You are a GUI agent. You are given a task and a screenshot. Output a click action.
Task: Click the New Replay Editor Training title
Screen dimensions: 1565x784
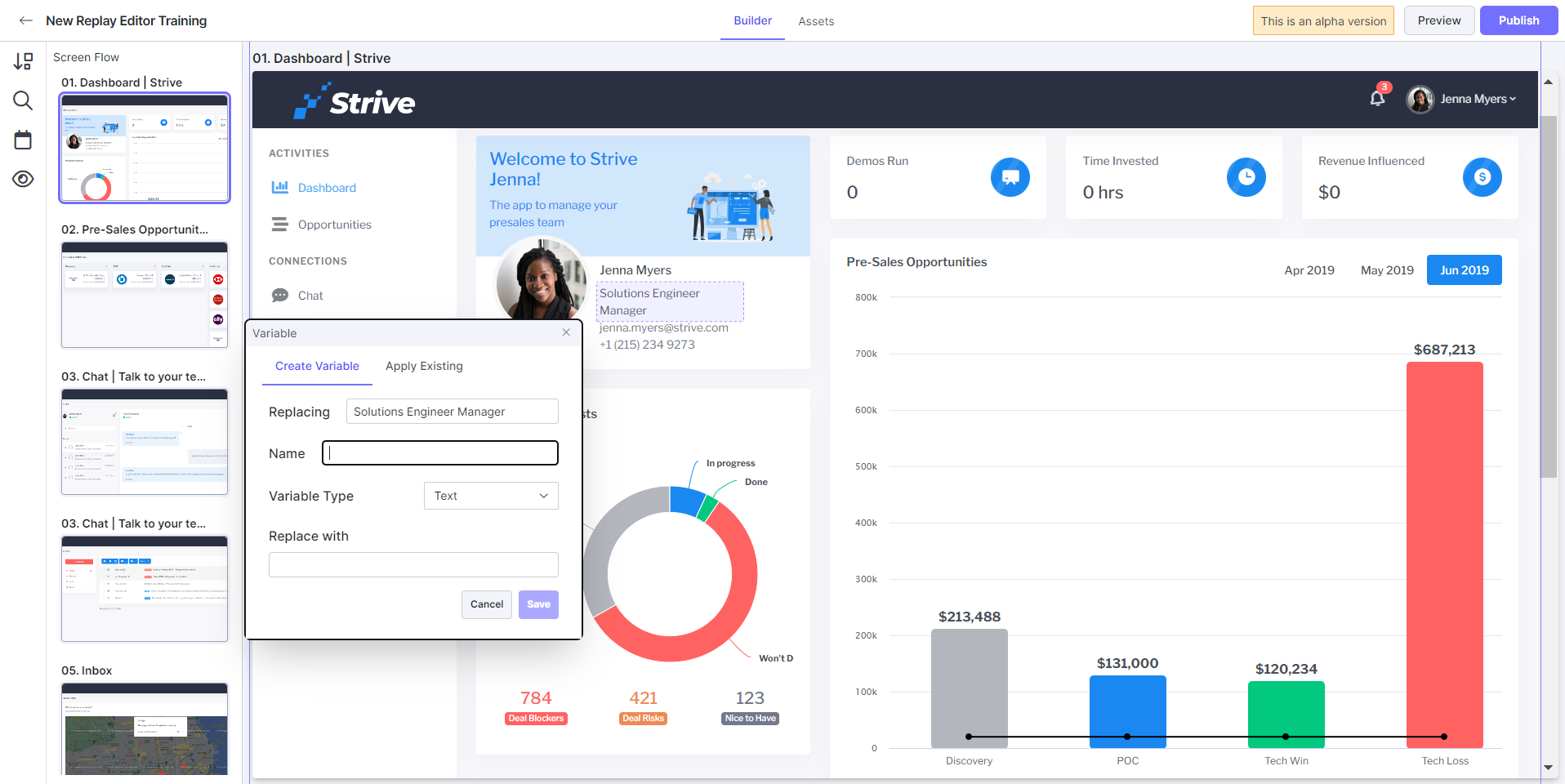pos(127,20)
